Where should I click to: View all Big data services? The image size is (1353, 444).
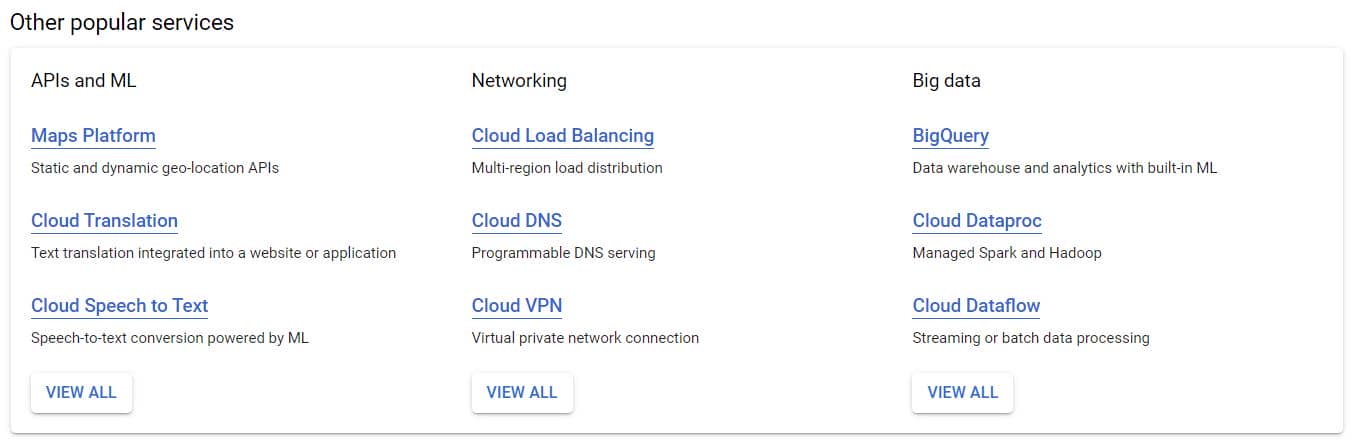point(962,392)
